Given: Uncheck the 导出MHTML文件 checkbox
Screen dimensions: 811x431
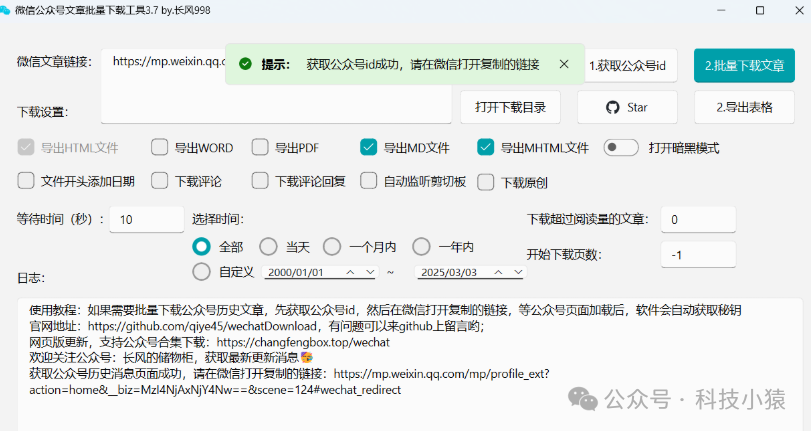Looking at the screenshot, I should (x=485, y=147).
